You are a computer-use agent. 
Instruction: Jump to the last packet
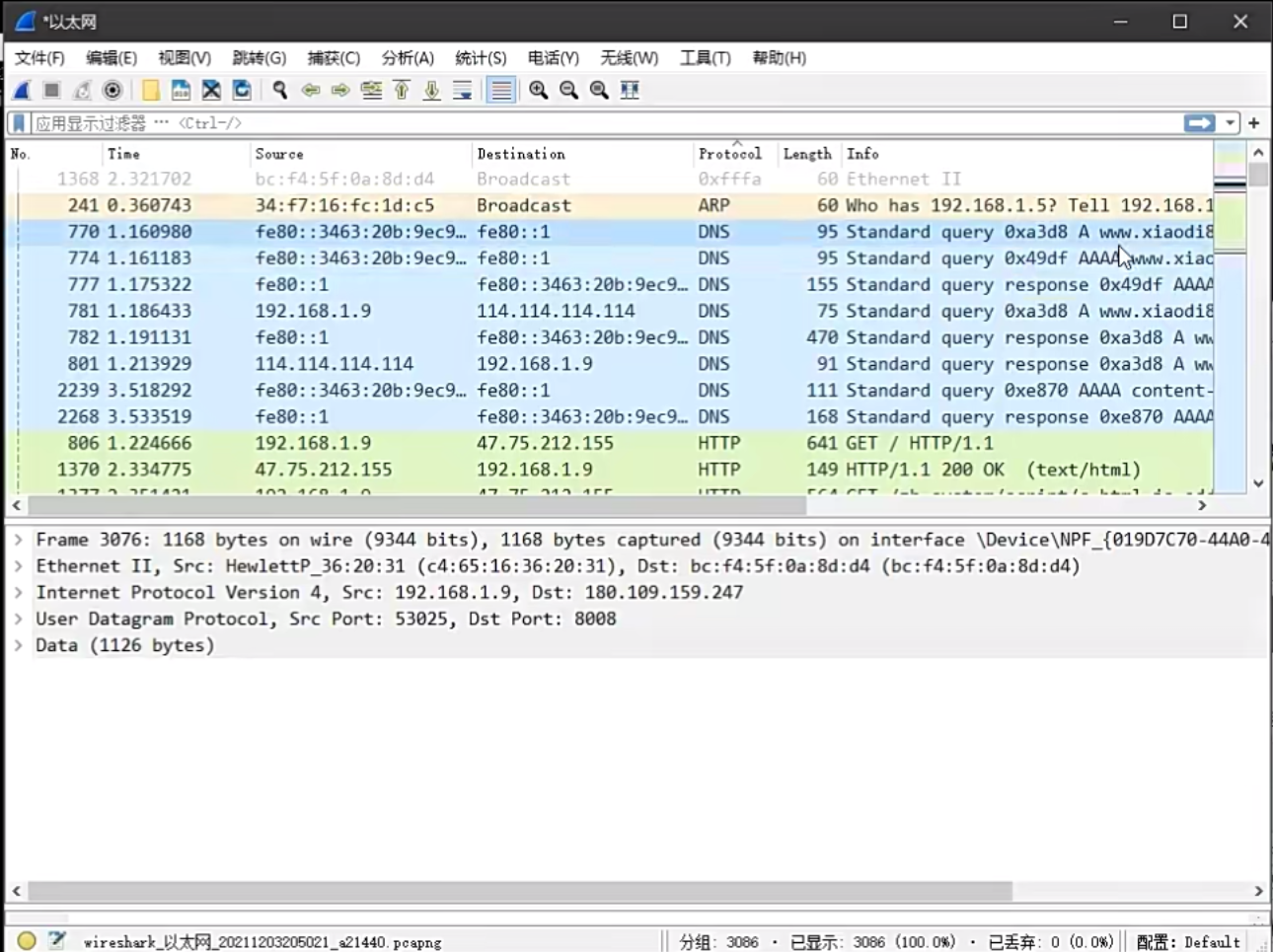tap(432, 91)
